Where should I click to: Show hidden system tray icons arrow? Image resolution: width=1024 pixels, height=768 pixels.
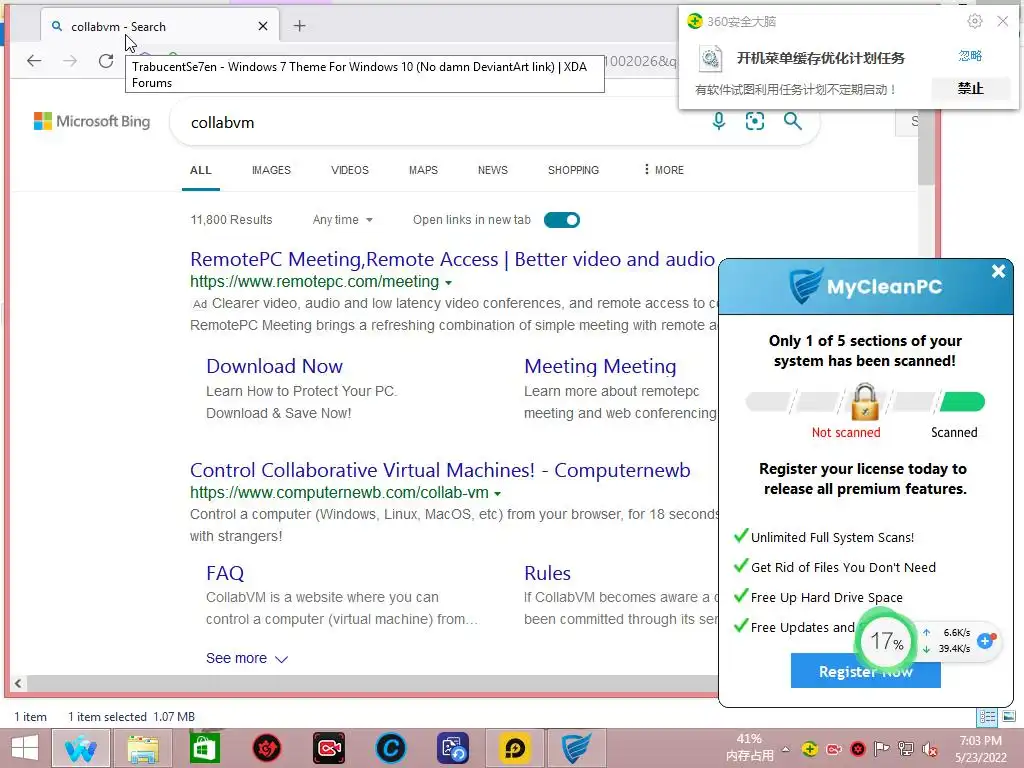point(785,749)
